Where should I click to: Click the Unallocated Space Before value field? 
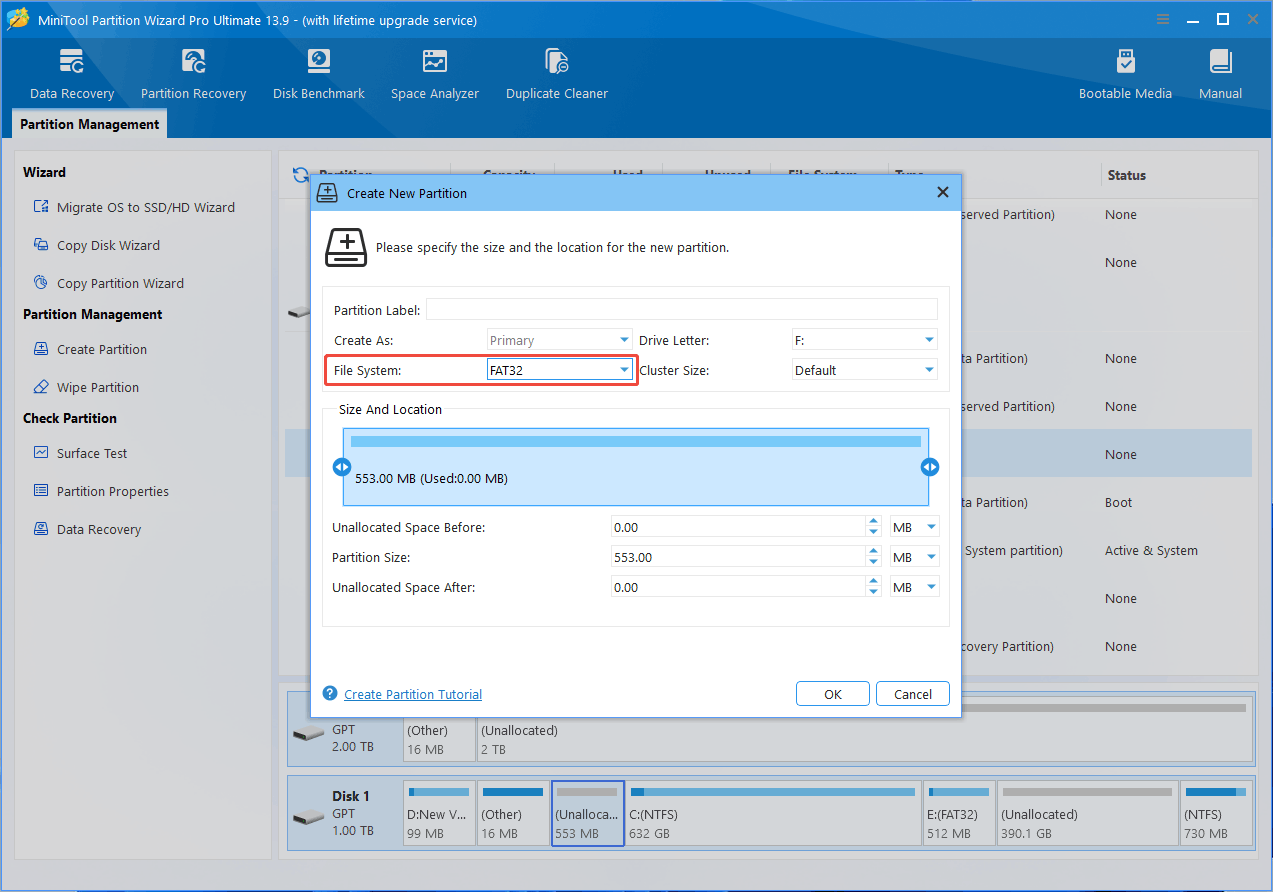point(737,527)
